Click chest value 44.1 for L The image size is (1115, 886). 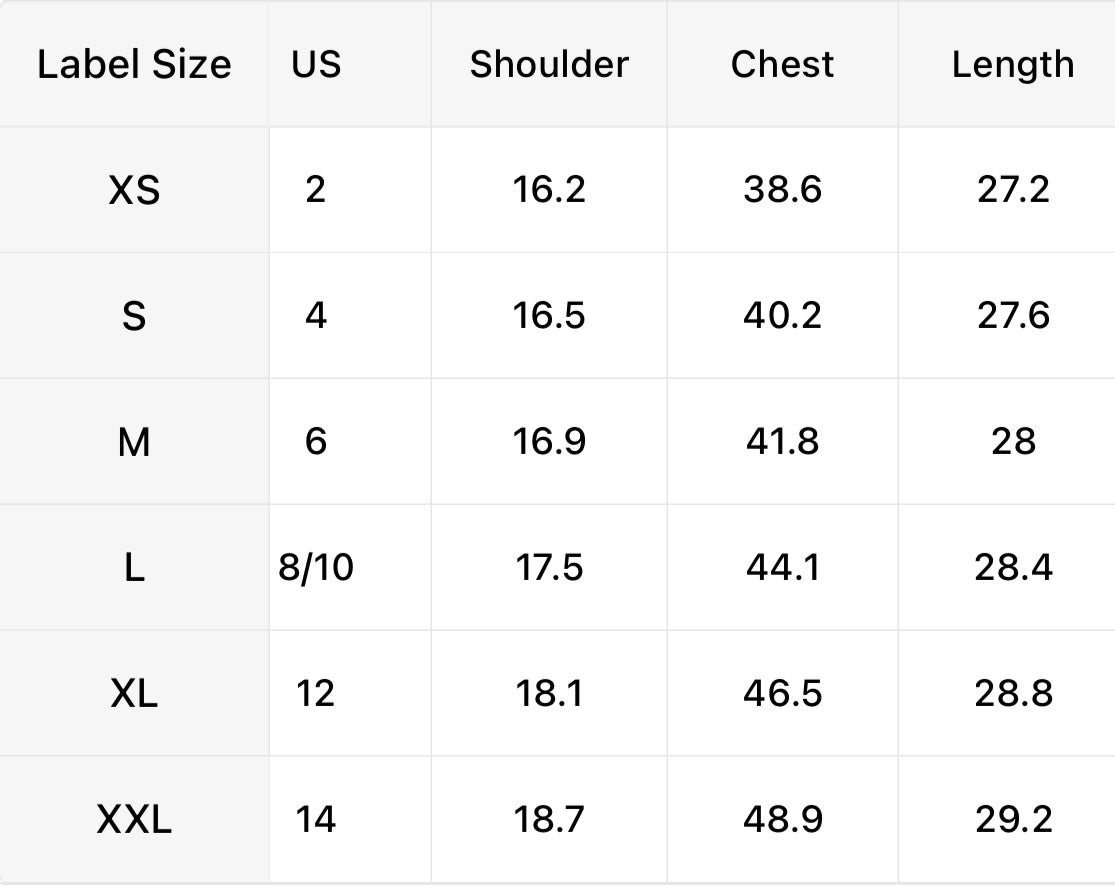[x=782, y=568]
